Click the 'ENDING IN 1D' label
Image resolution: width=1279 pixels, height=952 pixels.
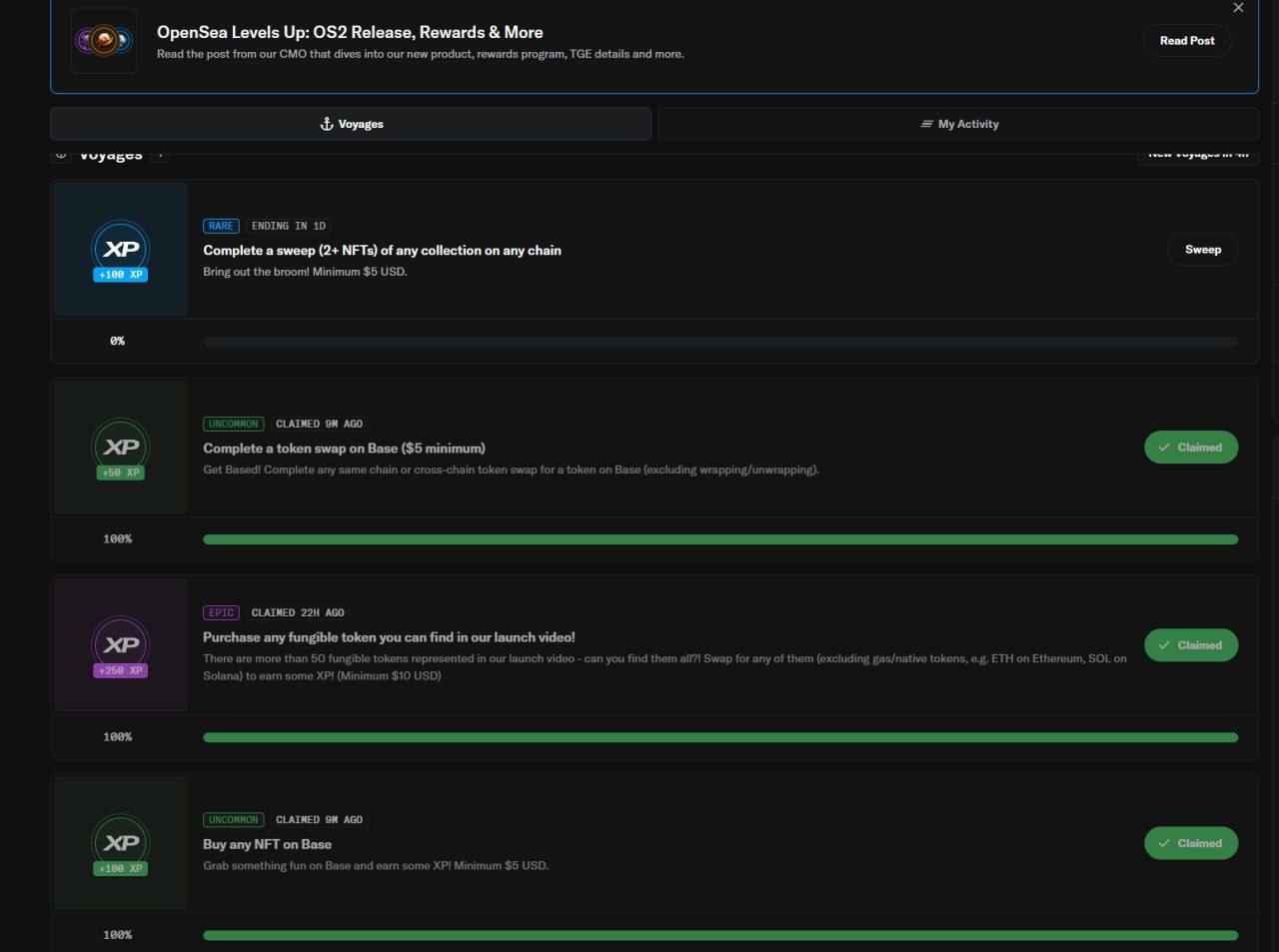point(289,226)
